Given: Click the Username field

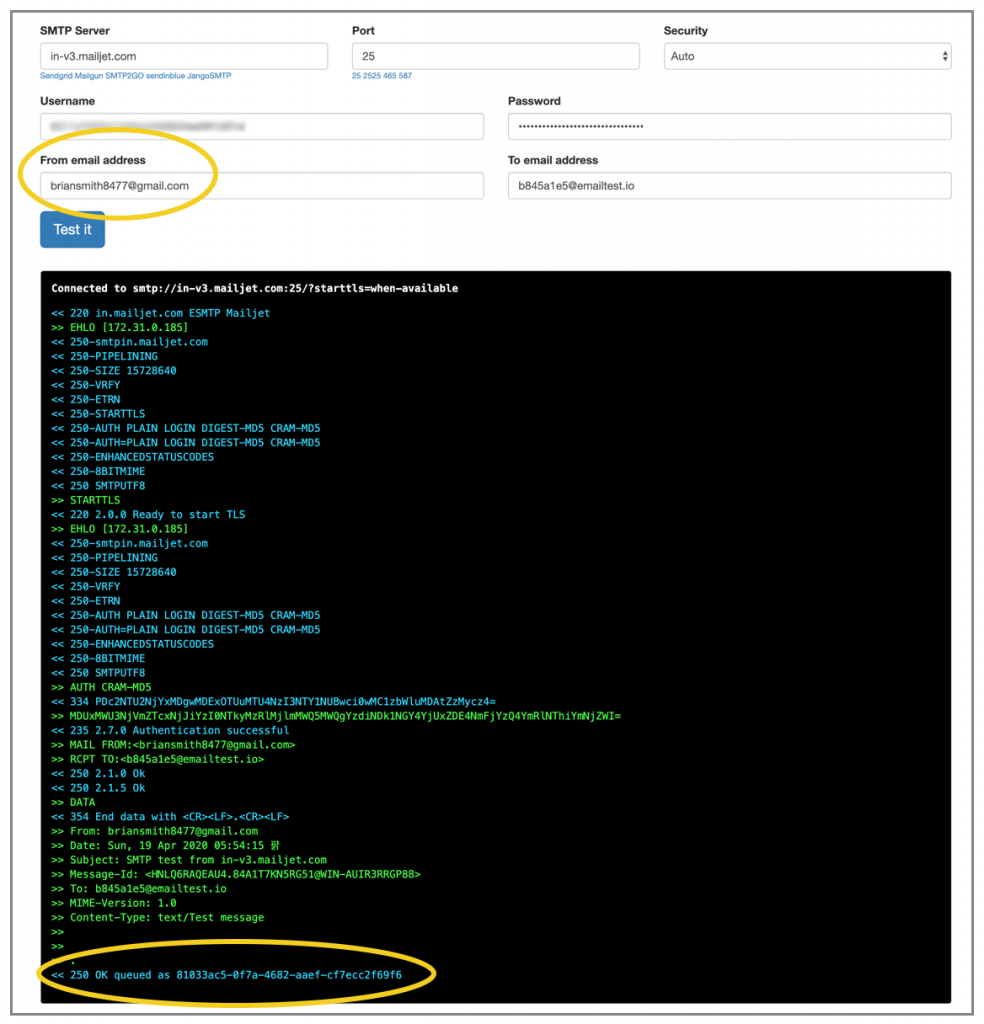Looking at the screenshot, I should (262, 126).
